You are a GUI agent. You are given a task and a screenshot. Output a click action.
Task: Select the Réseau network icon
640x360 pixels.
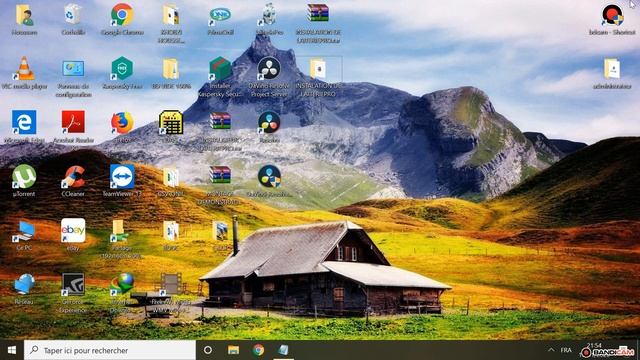[24, 289]
